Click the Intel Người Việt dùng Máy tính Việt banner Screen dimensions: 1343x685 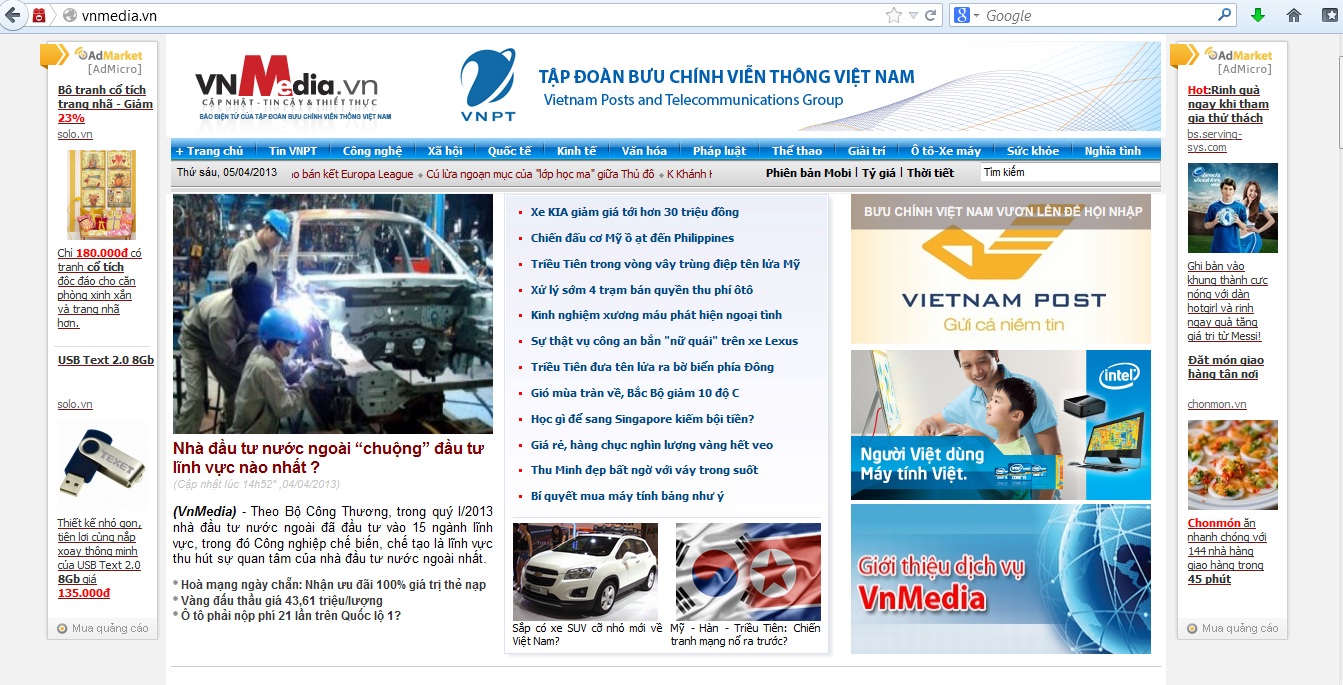point(1001,425)
